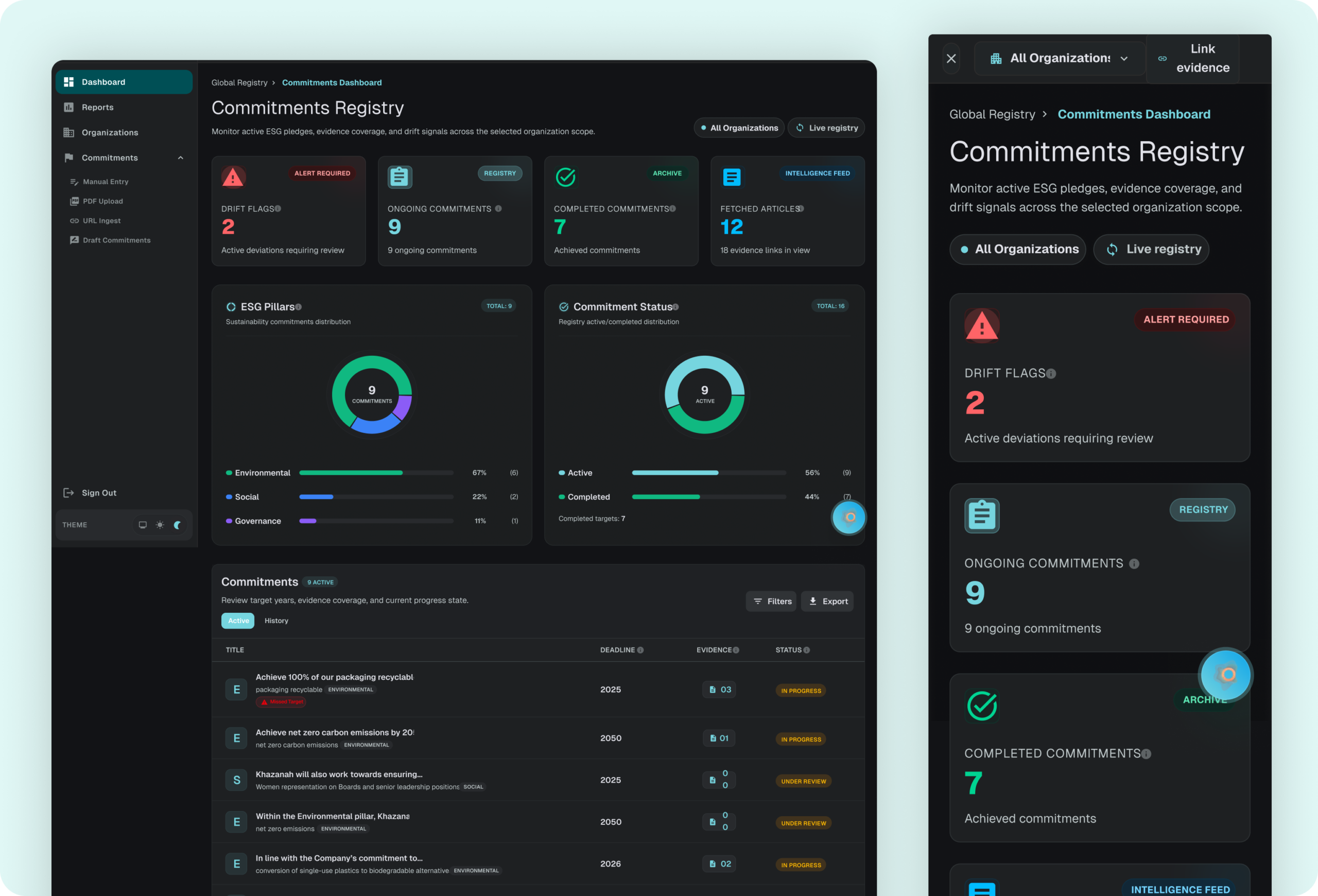
Task: Click All Organizations pill below mobile panel description
Action: tap(1018, 250)
